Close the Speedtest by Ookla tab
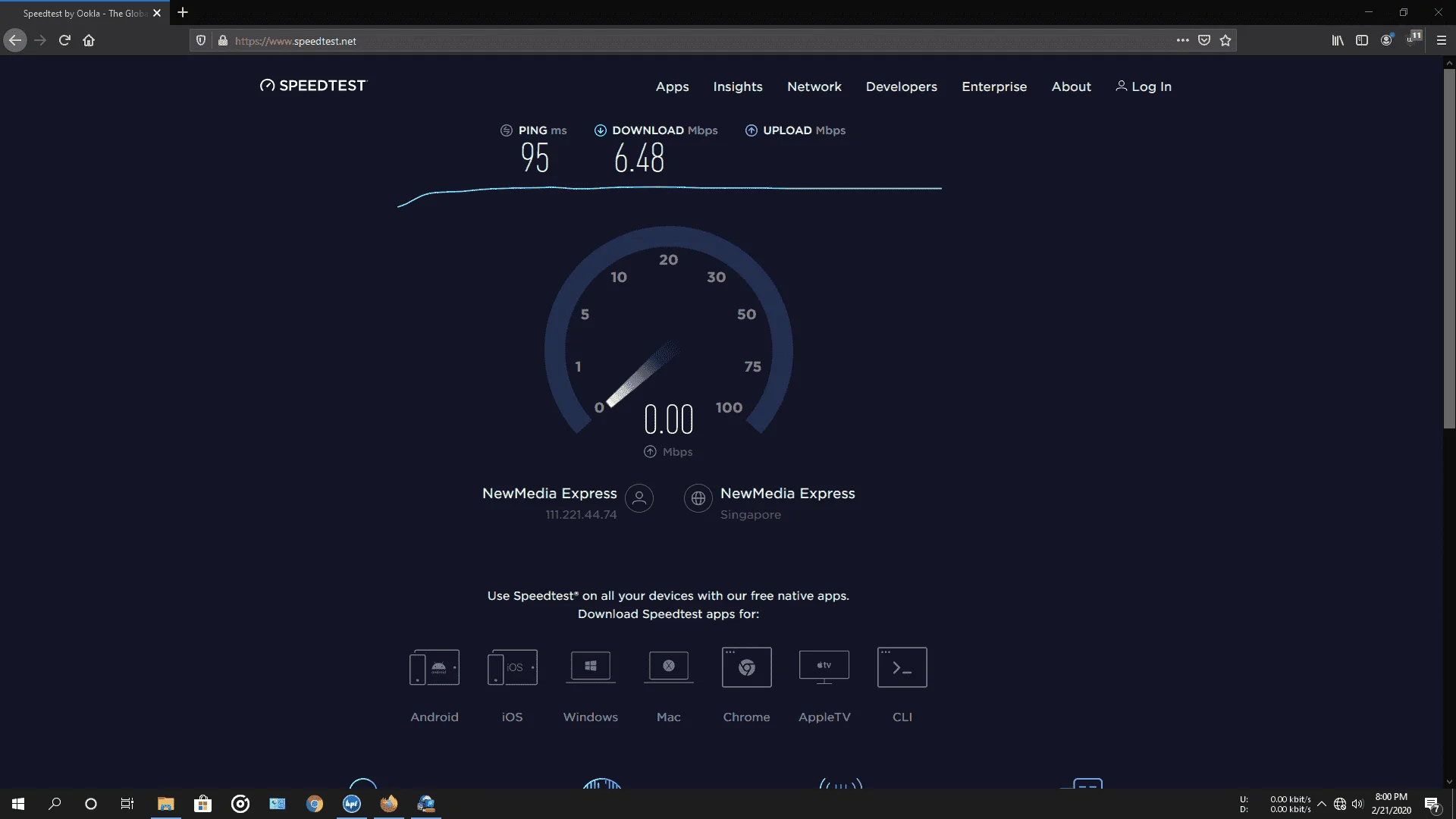The width and height of the screenshot is (1456, 819). pyautogui.click(x=157, y=13)
